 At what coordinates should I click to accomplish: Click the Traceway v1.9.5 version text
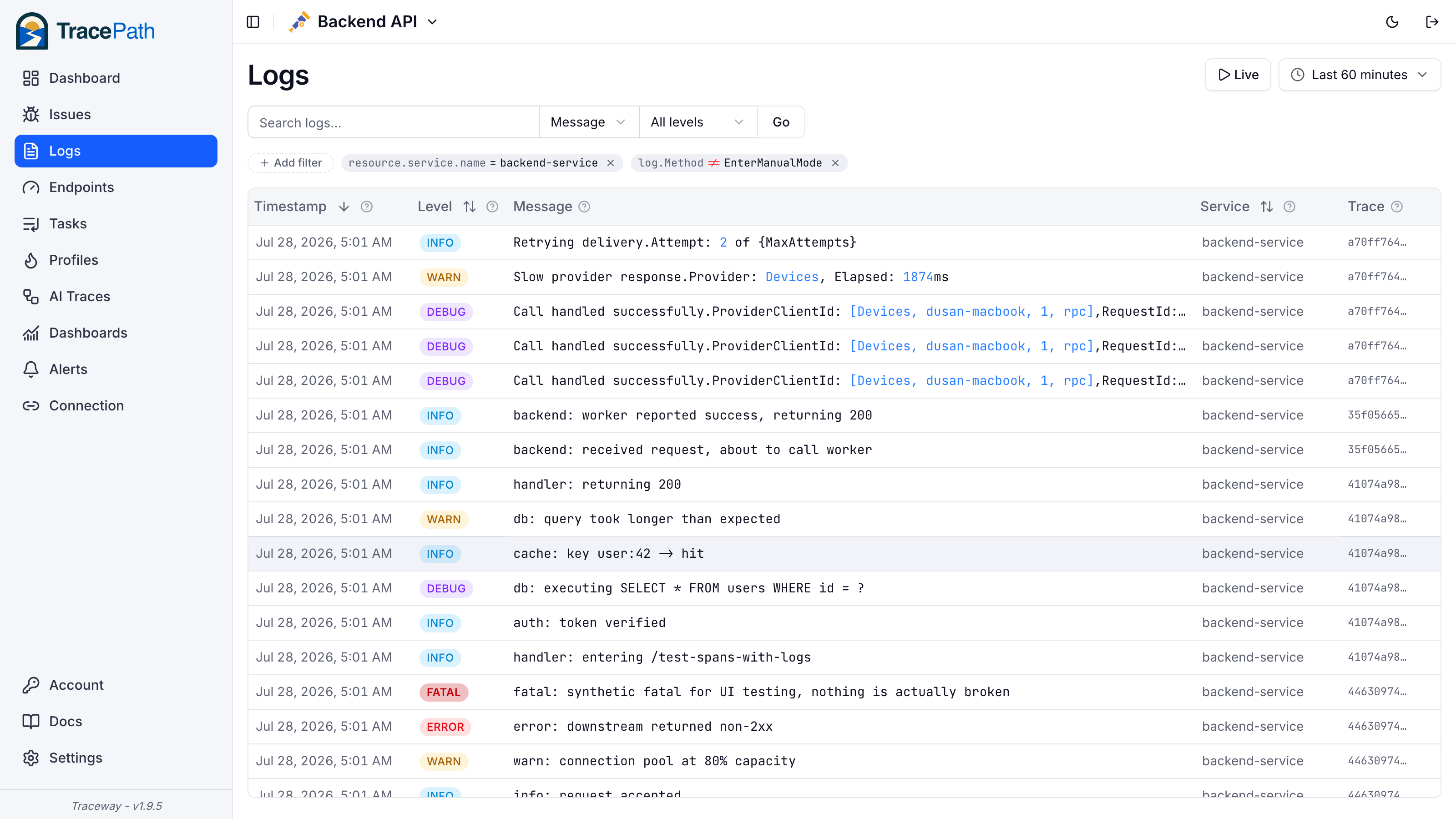point(116,806)
